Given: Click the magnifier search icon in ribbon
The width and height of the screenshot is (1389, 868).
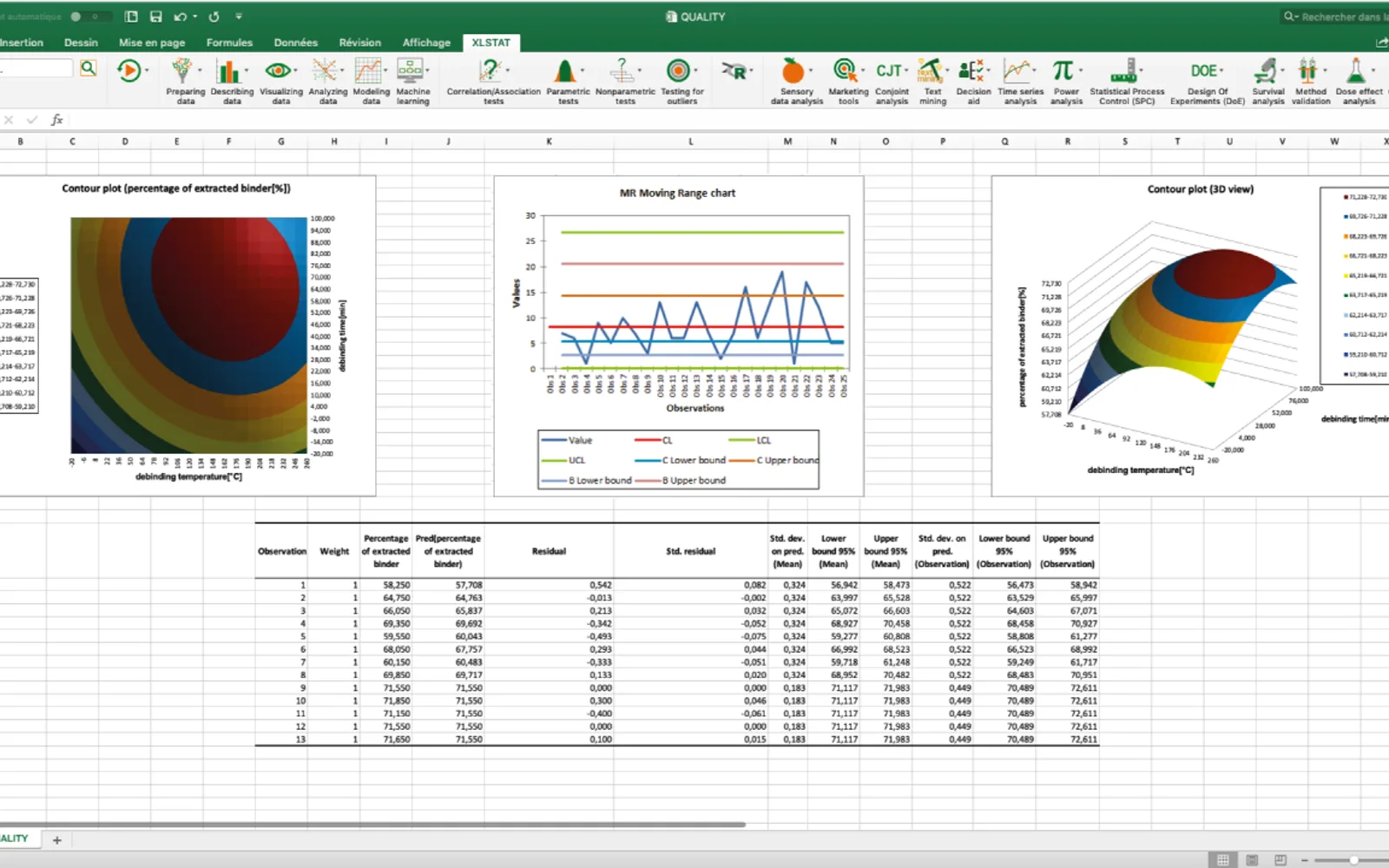Looking at the screenshot, I should coord(88,68).
